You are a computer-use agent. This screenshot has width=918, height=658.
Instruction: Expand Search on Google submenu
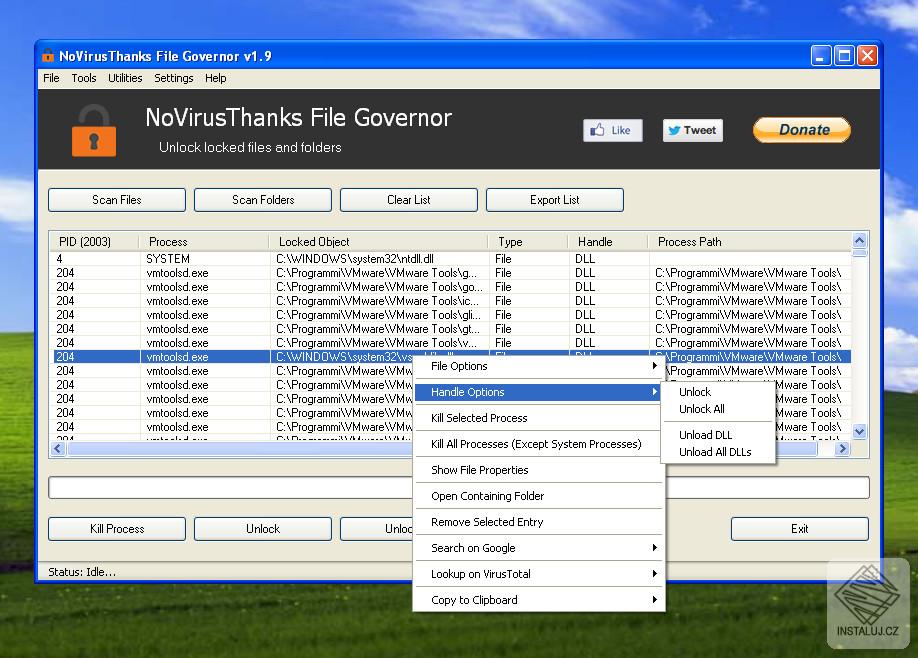coord(539,548)
